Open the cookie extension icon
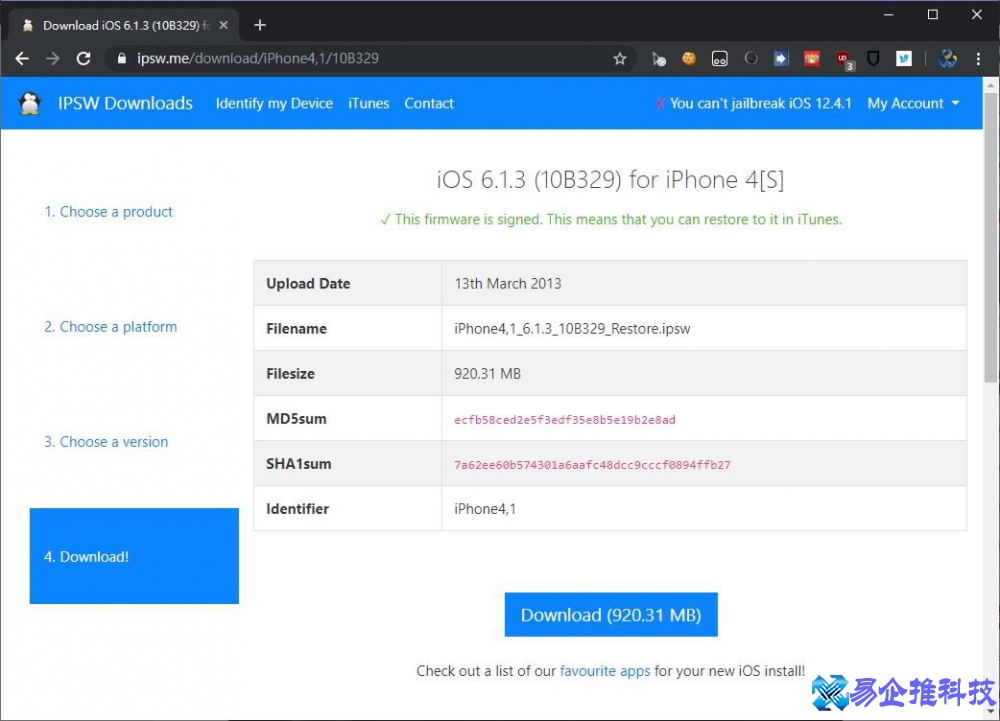The height and width of the screenshot is (721, 1000). pyautogui.click(x=689, y=59)
